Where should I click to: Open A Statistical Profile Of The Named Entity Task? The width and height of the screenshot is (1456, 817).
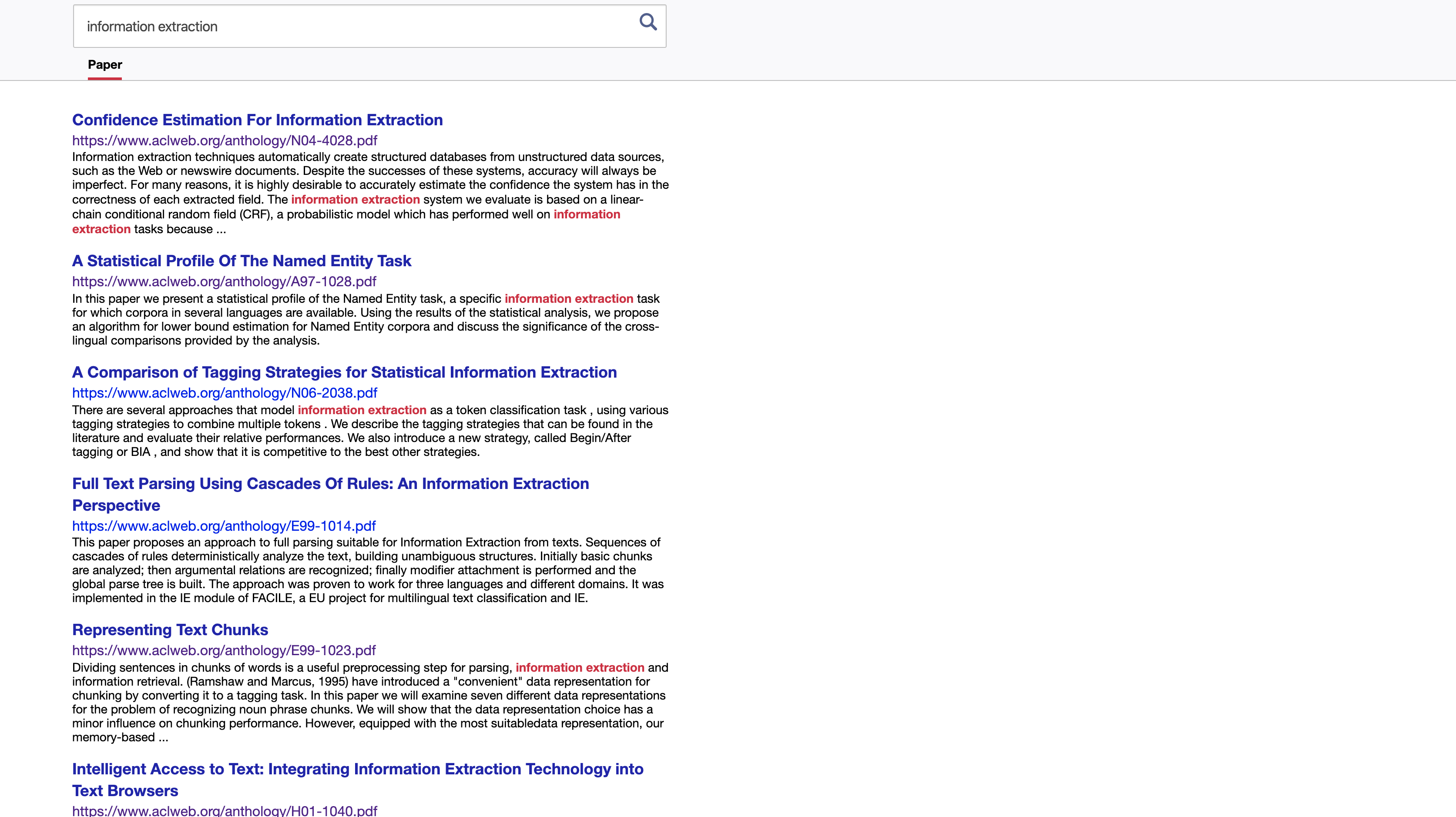pyautogui.click(x=242, y=261)
